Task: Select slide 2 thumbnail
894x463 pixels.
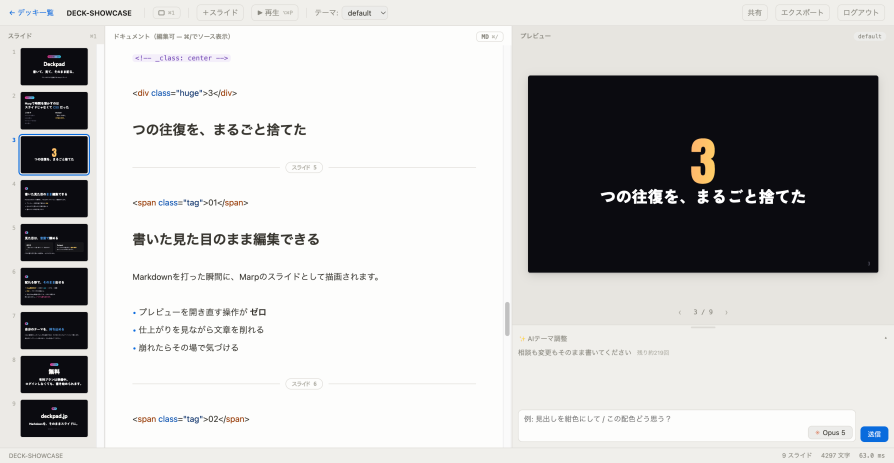Action: coord(54,111)
